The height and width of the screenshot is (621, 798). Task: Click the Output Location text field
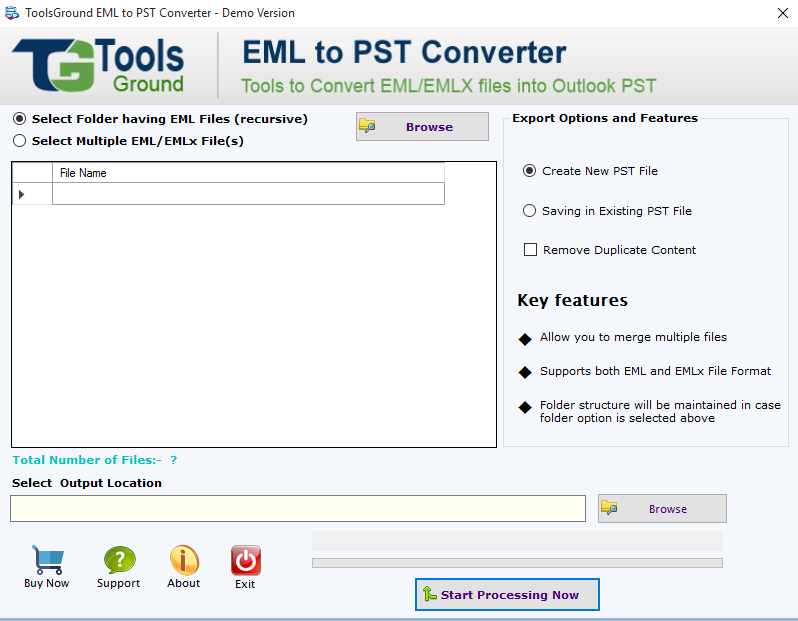297,508
